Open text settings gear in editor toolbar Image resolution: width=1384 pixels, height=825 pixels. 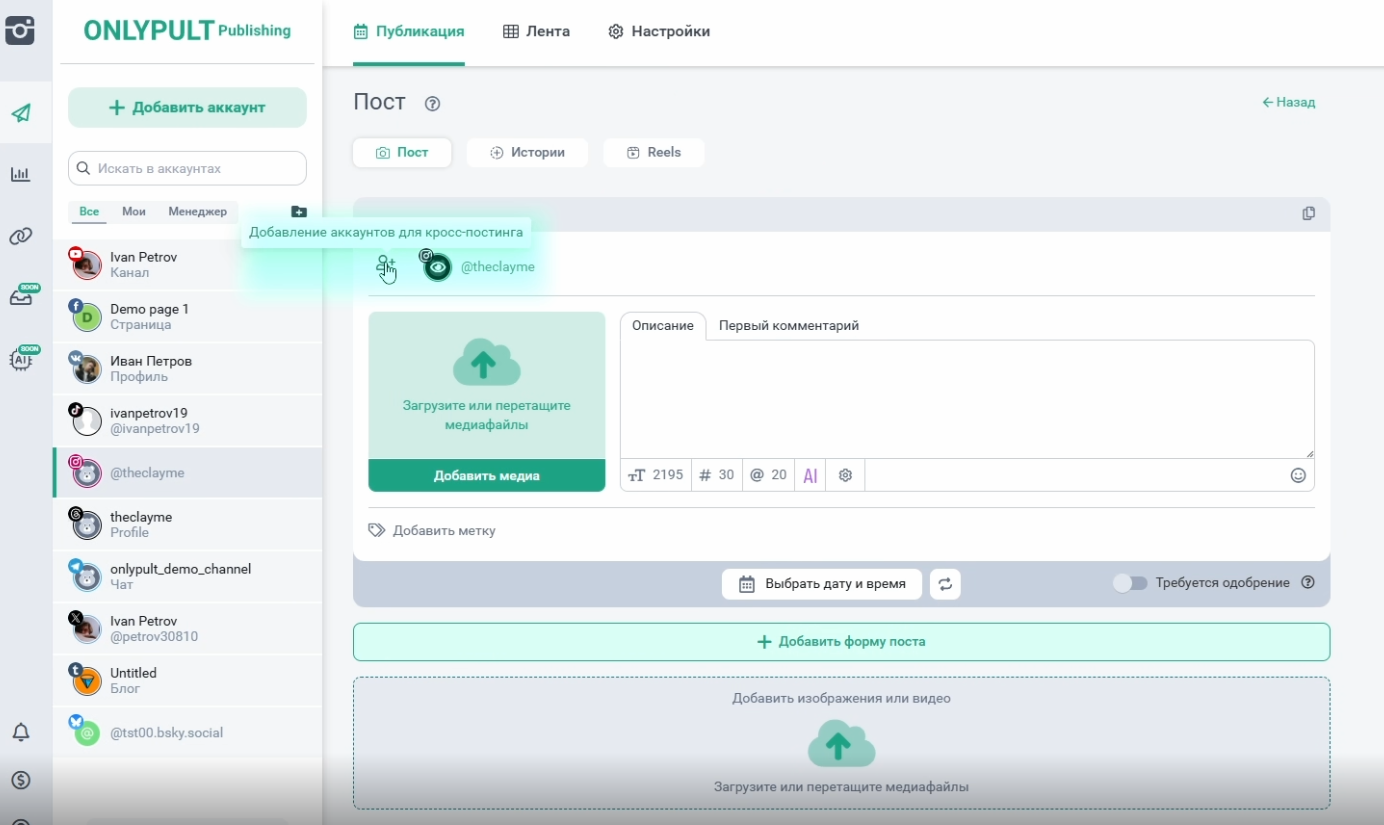tap(845, 476)
